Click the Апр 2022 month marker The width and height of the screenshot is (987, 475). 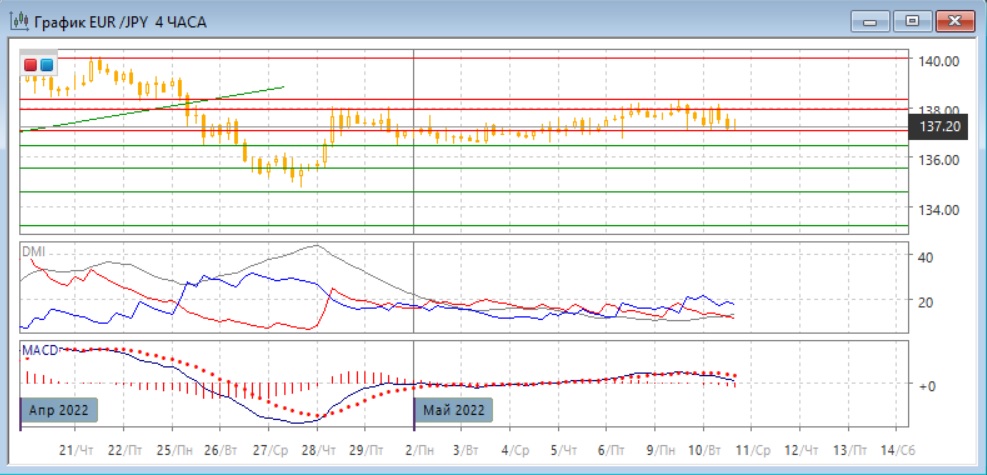[x=60, y=409]
